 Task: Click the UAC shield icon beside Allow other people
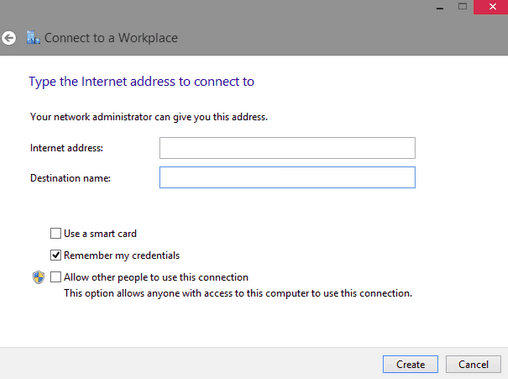click(x=38, y=277)
